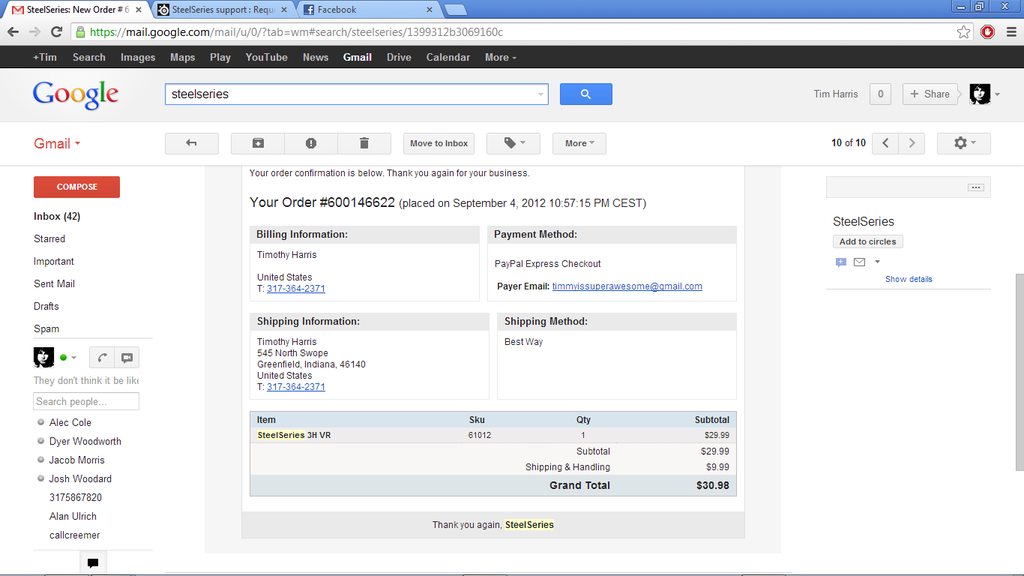Open the payer email address link
Viewport: 1024px width, 576px height.
click(x=627, y=286)
